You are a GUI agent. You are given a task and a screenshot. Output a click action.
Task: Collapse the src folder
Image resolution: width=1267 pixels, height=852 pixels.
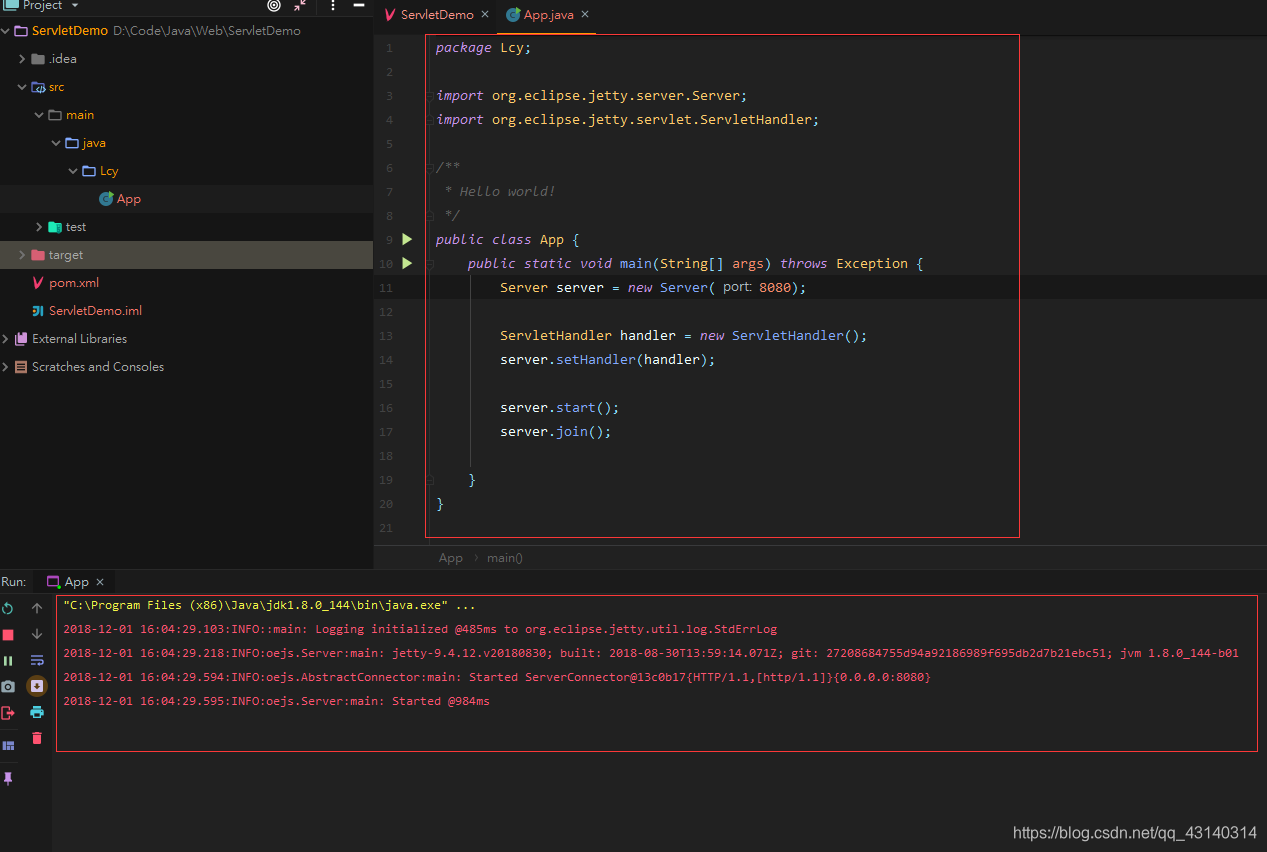click(x=23, y=87)
